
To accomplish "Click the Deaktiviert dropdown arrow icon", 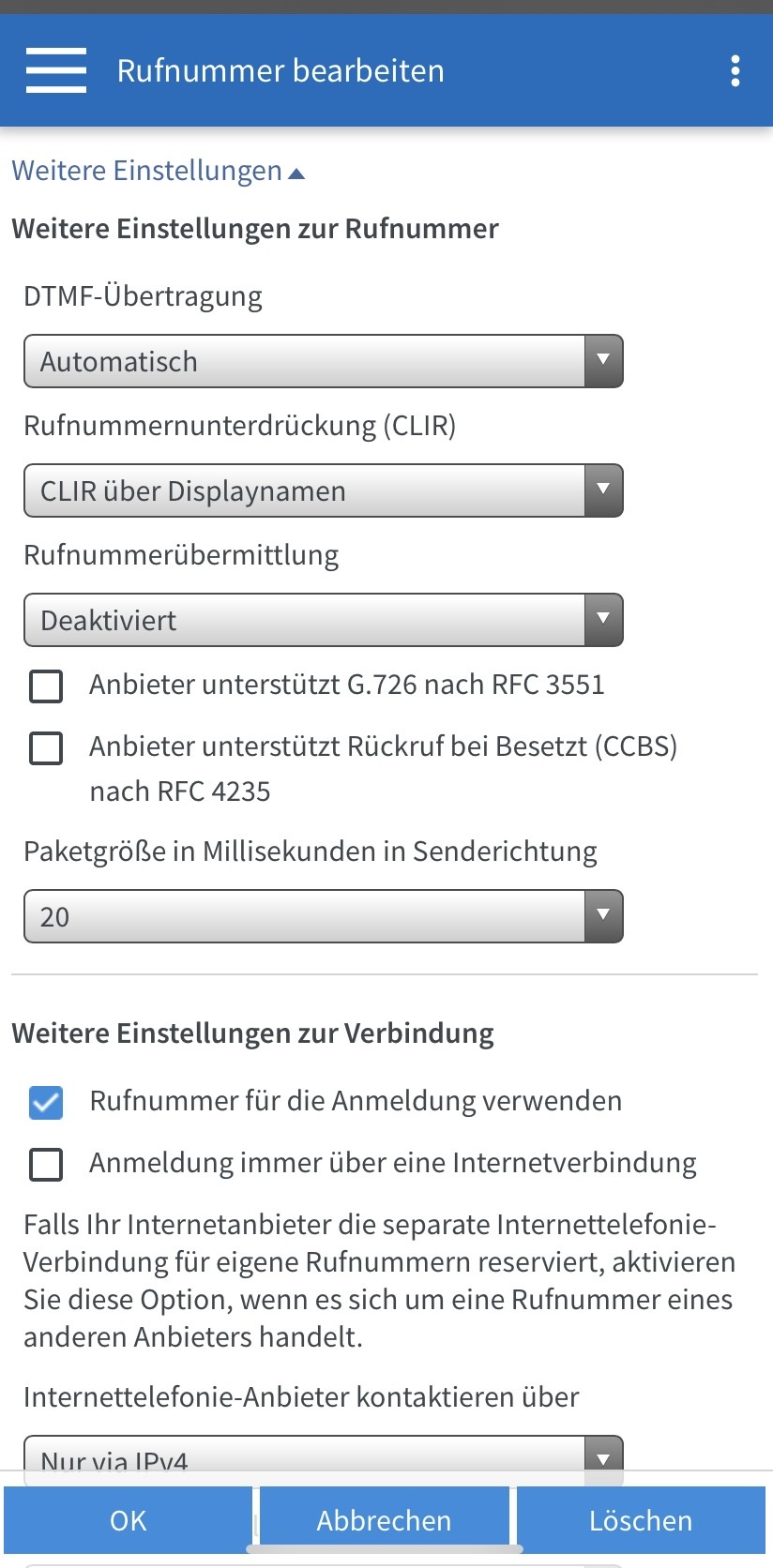I will 603,620.
